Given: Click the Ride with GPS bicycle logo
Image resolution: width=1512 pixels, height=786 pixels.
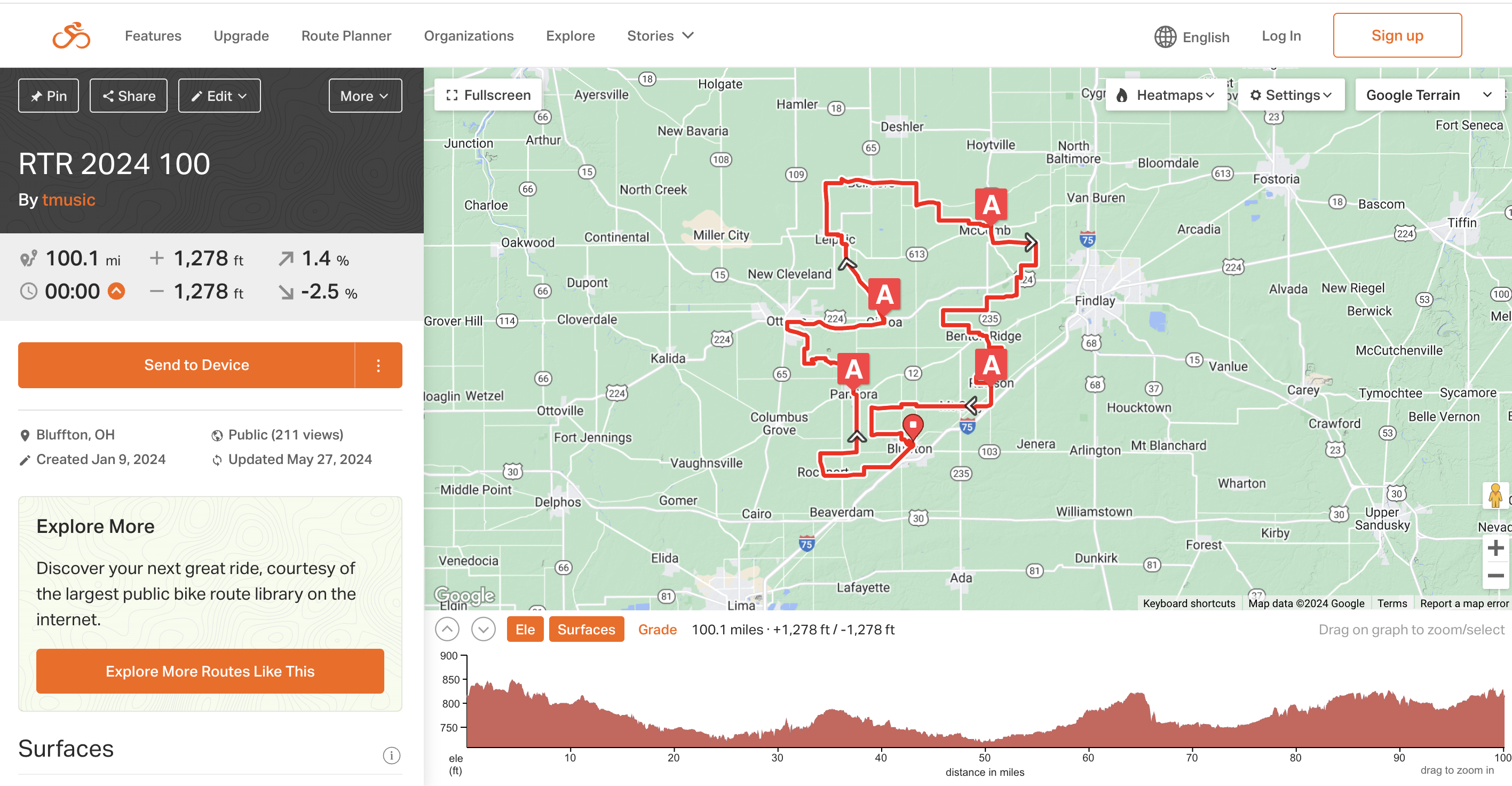Looking at the screenshot, I should (71, 36).
